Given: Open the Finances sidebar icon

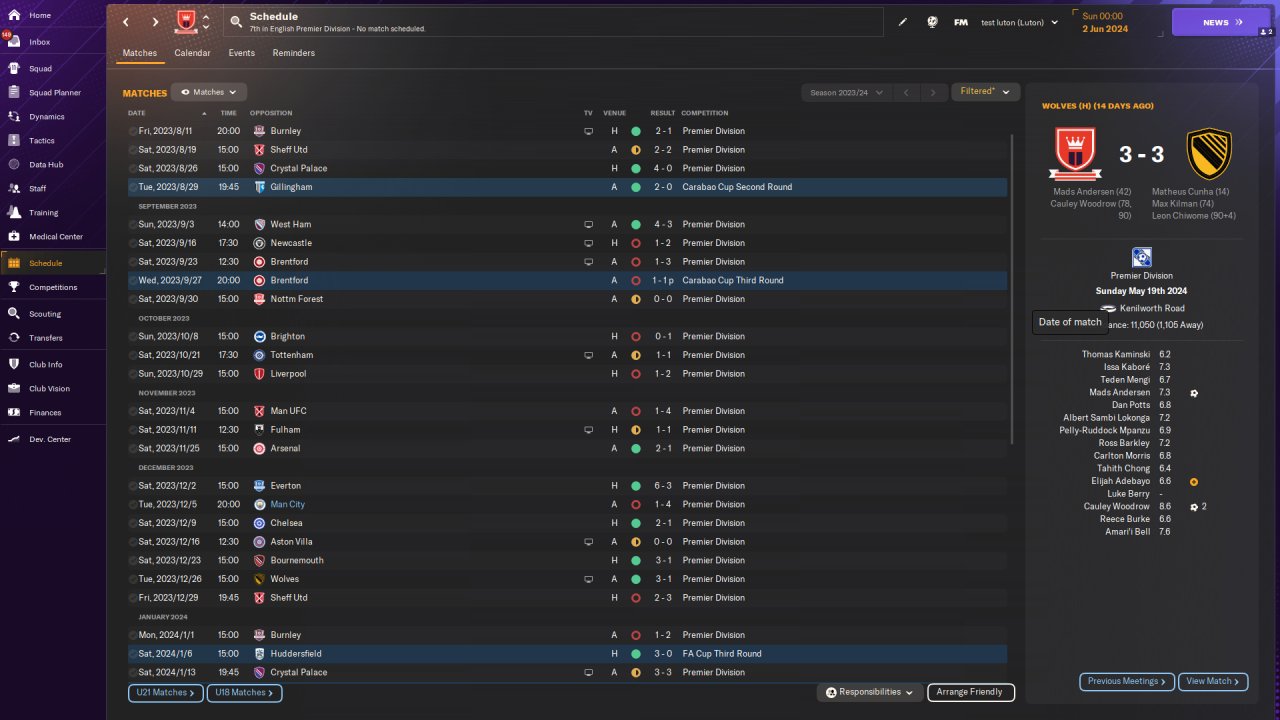Looking at the screenshot, I should point(13,413).
